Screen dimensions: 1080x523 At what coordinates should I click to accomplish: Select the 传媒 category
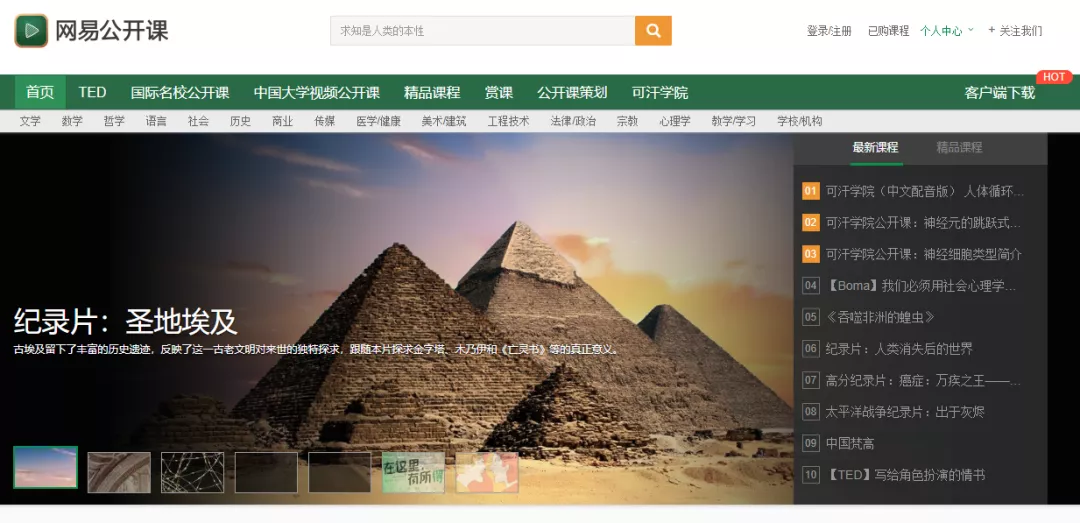tap(324, 121)
